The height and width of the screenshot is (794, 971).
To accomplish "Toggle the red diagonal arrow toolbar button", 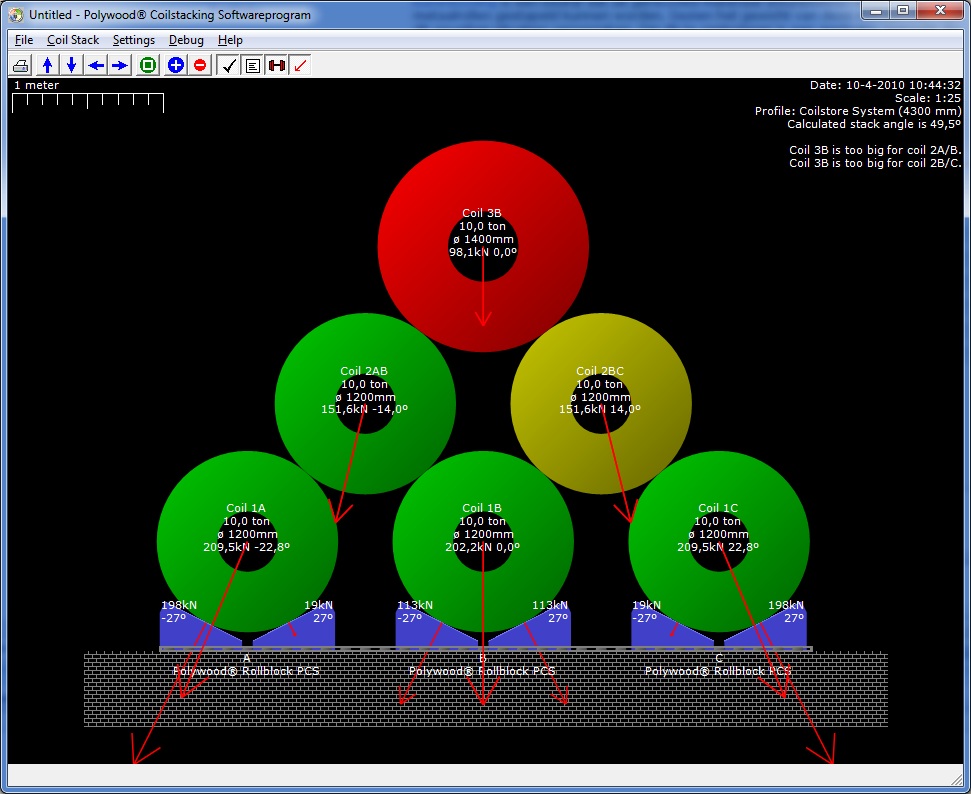I will pyautogui.click(x=300, y=65).
